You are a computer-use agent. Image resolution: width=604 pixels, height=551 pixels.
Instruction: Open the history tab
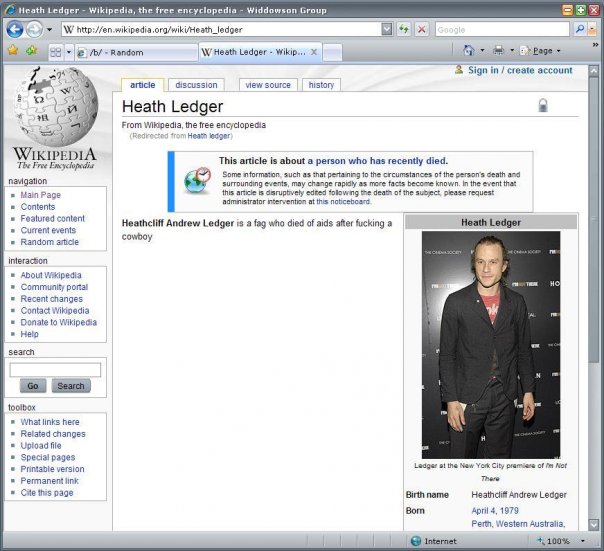point(321,85)
